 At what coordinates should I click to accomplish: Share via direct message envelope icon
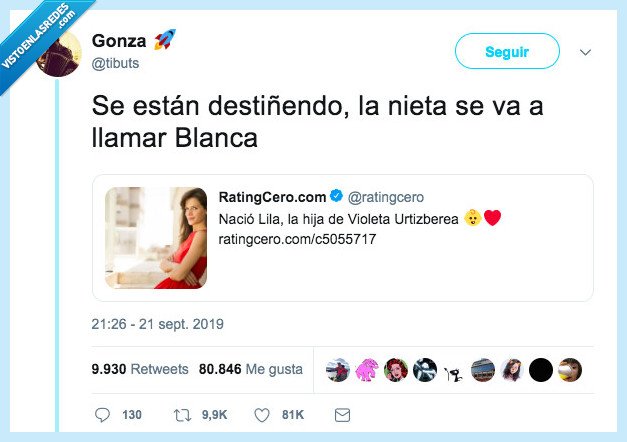342,414
